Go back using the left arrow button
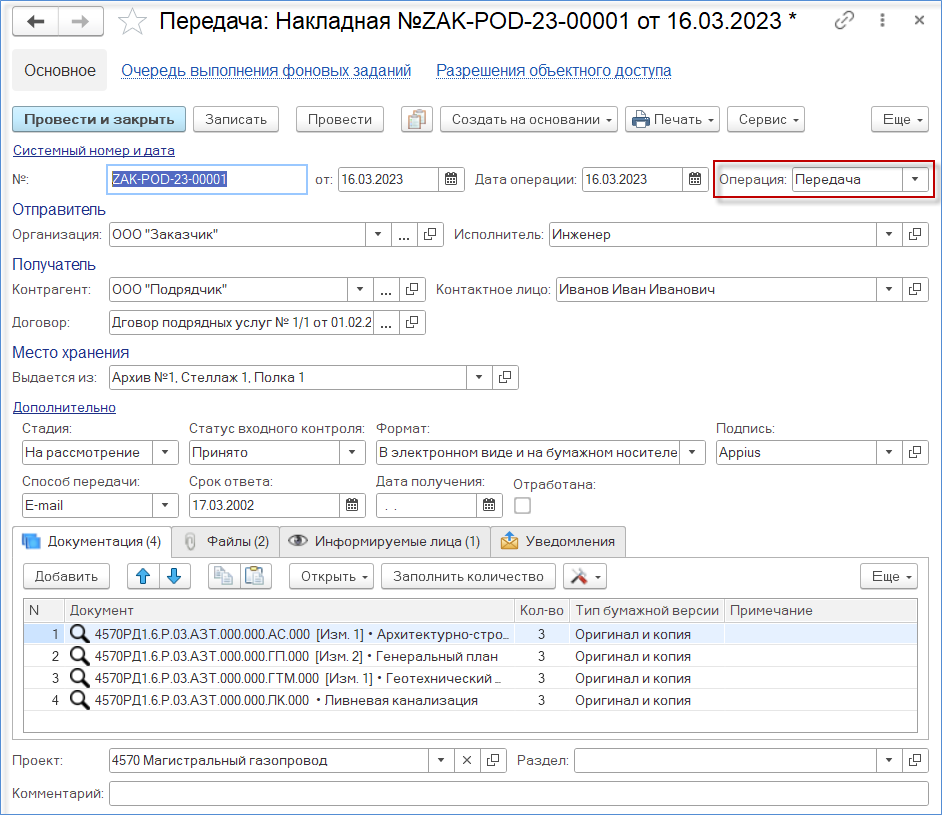 pyautogui.click(x=35, y=22)
